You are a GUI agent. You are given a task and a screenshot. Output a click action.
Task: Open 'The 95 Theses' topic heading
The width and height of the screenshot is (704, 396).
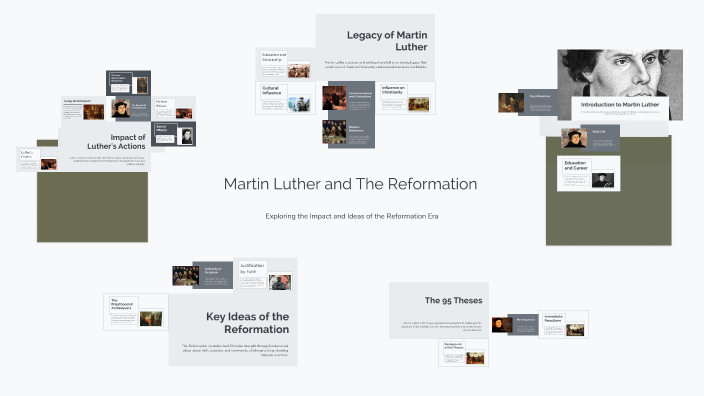point(453,300)
